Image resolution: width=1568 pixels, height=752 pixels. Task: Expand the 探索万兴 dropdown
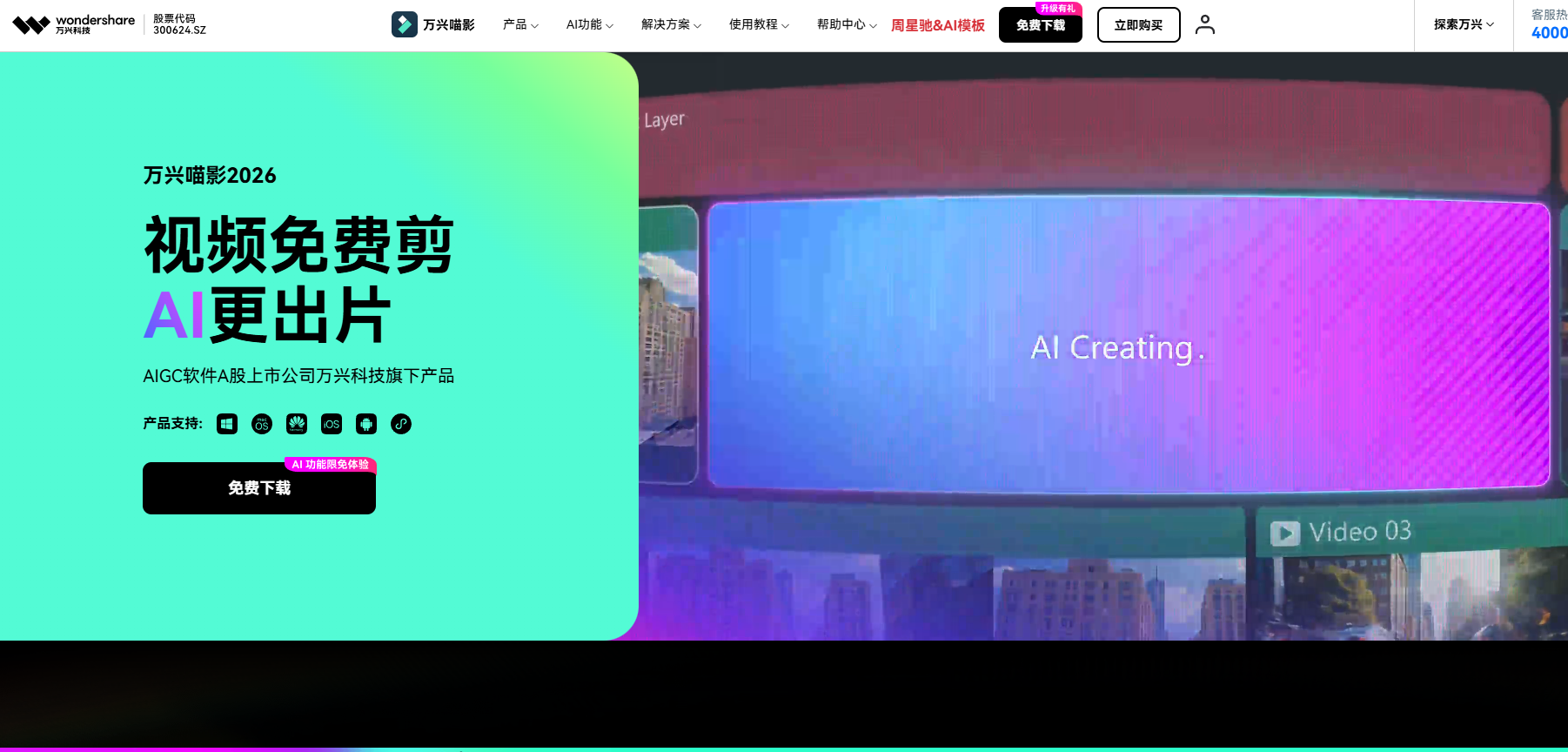pyautogui.click(x=1464, y=24)
